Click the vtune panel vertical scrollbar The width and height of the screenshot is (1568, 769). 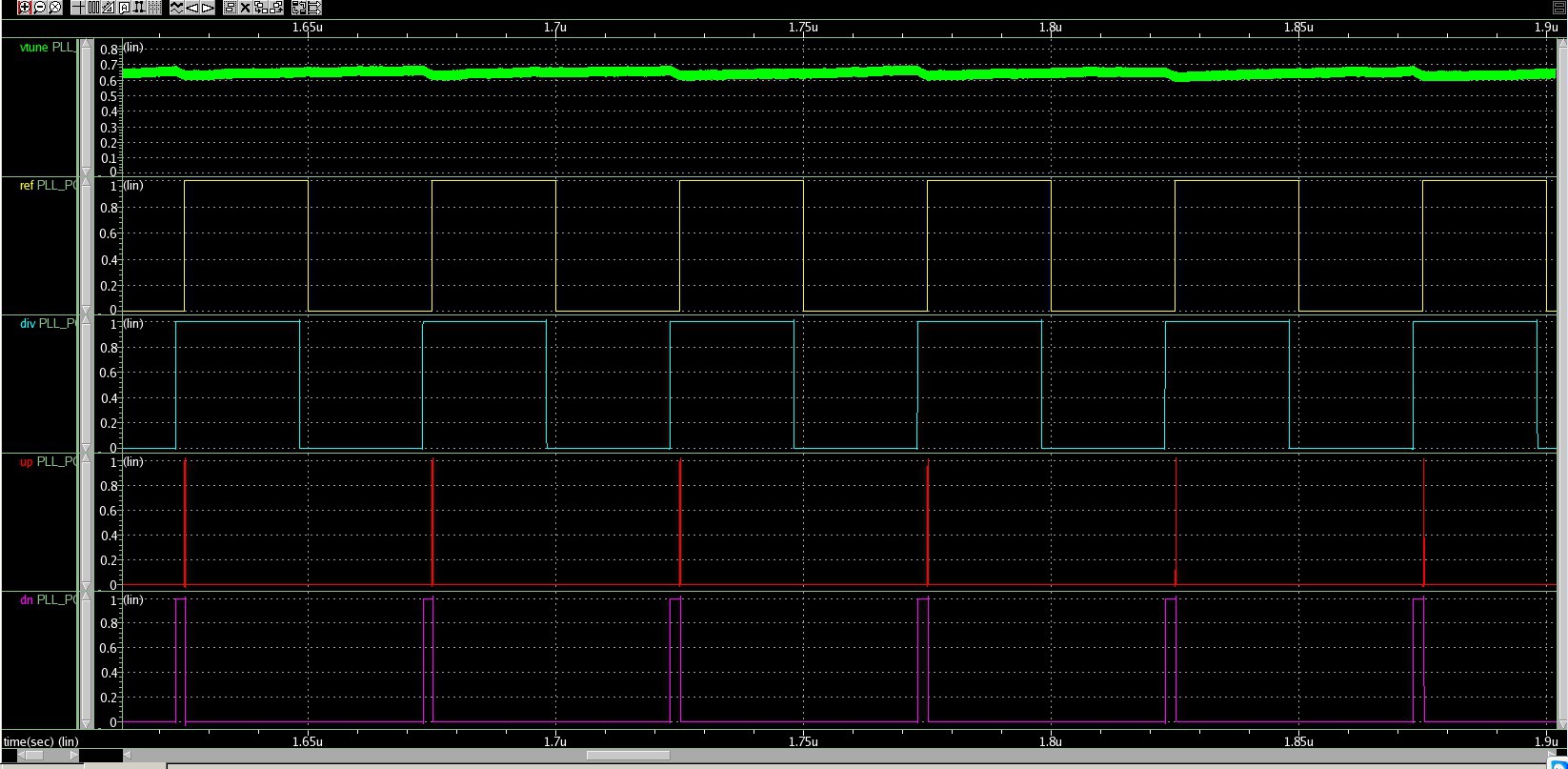(87, 107)
